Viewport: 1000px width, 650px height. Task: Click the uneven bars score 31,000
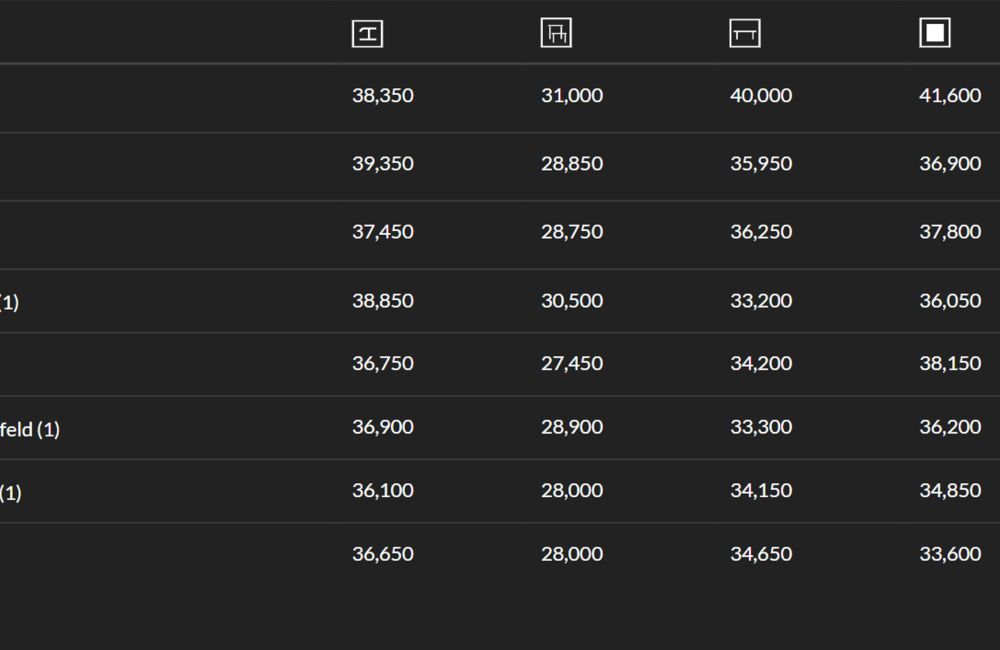(x=571, y=96)
